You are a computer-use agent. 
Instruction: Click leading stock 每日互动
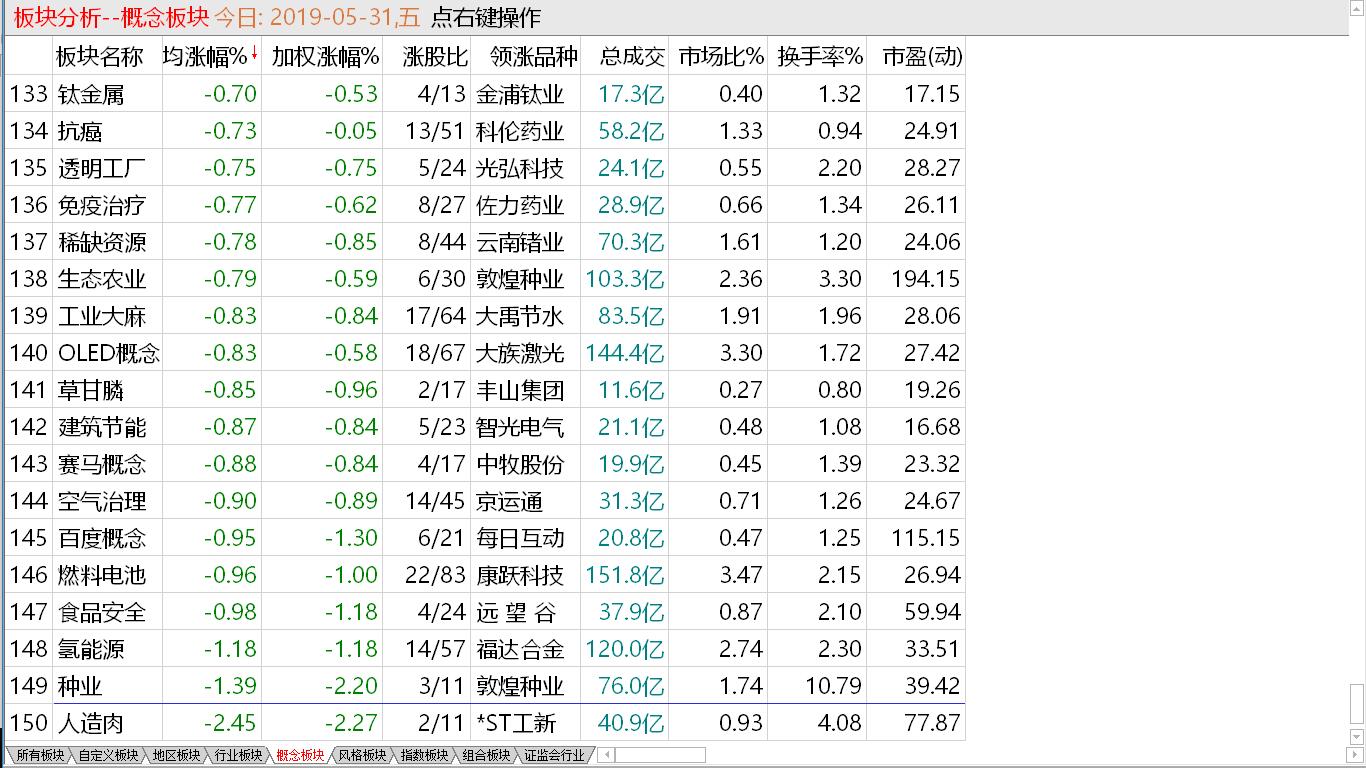coord(520,538)
